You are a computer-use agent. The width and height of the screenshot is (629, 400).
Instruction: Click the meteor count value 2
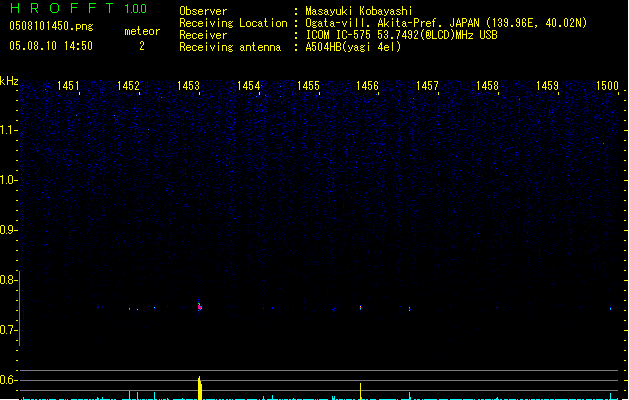coord(142,46)
